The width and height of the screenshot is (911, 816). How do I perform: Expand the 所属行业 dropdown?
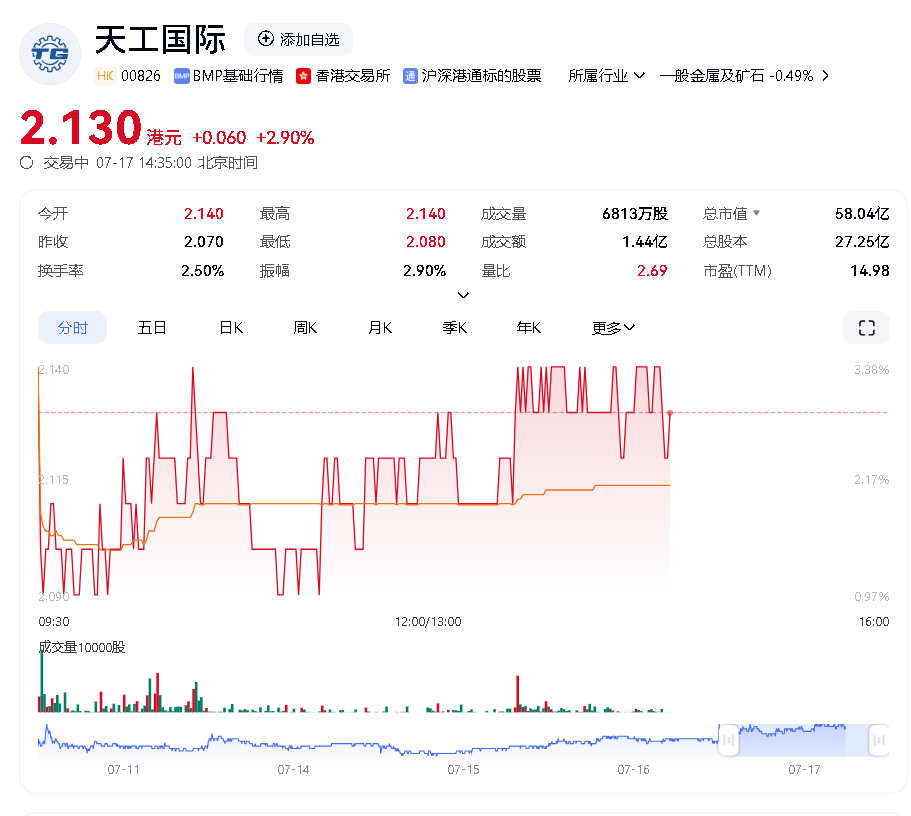point(606,76)
